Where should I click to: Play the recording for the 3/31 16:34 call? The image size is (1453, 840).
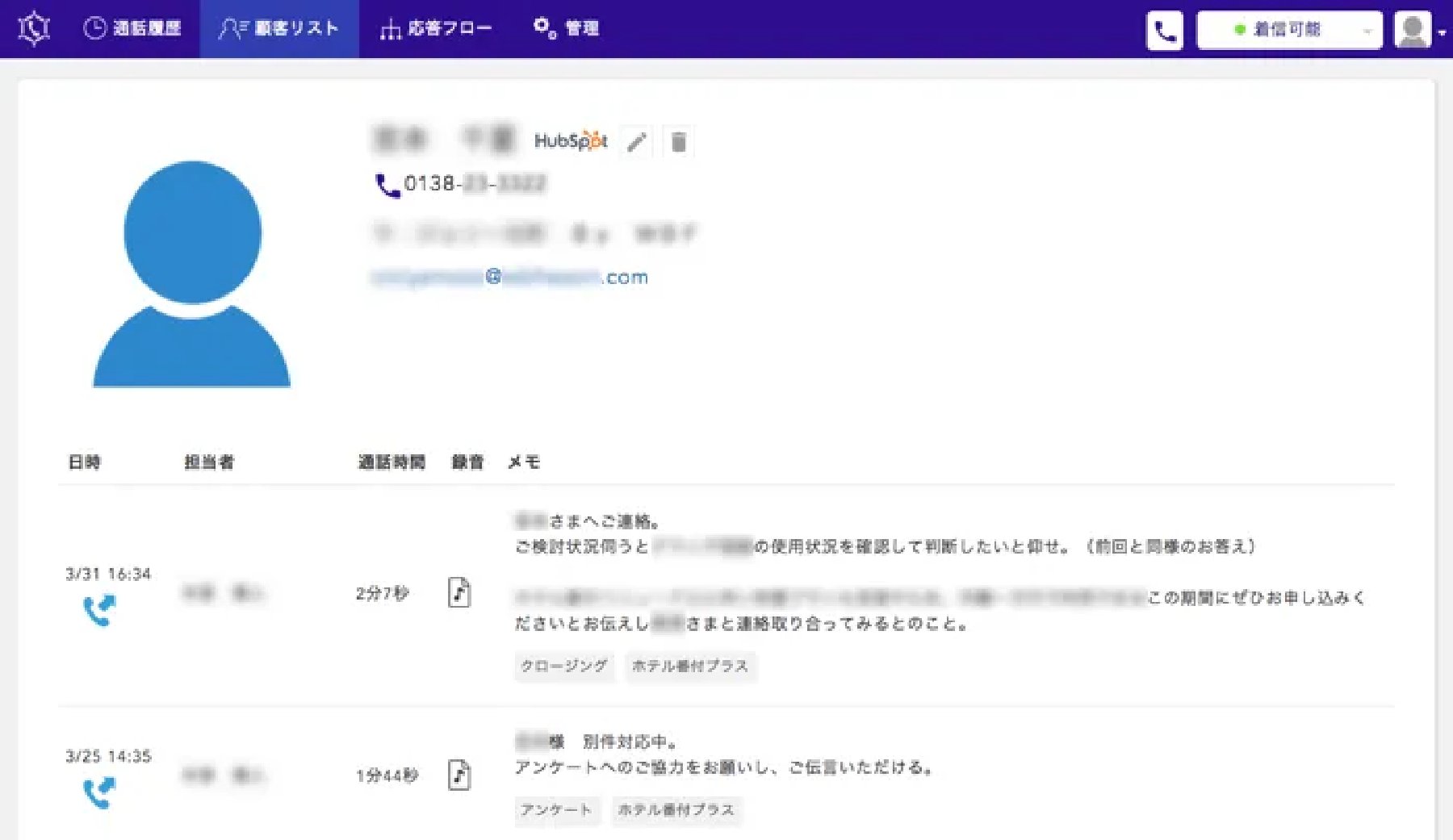pos(459,593)
